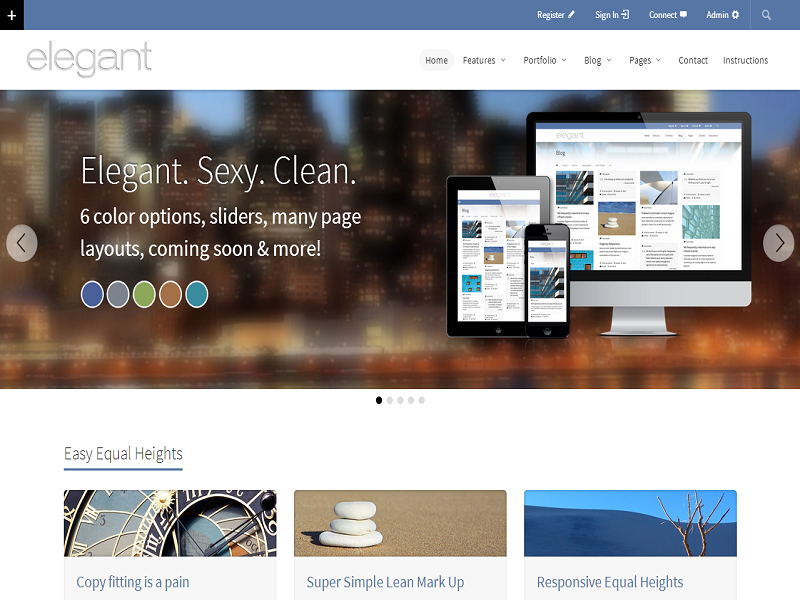Open the 'Copy fitting is a pain' link
The width and height of the screenshot is (800, 600).
[133, 582]
